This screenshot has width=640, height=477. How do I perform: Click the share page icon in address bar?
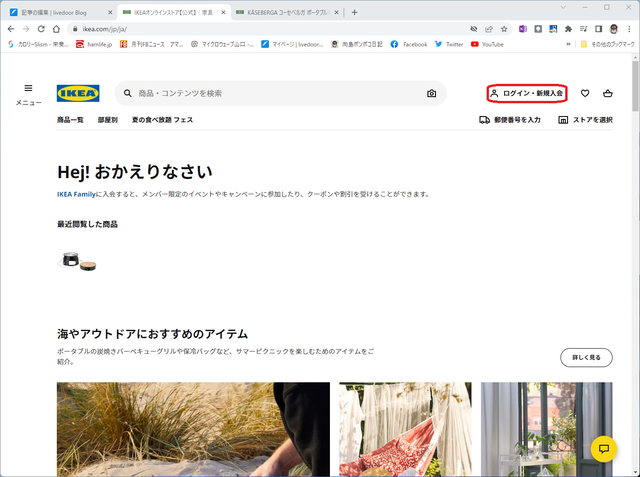[x=489, y=29]
